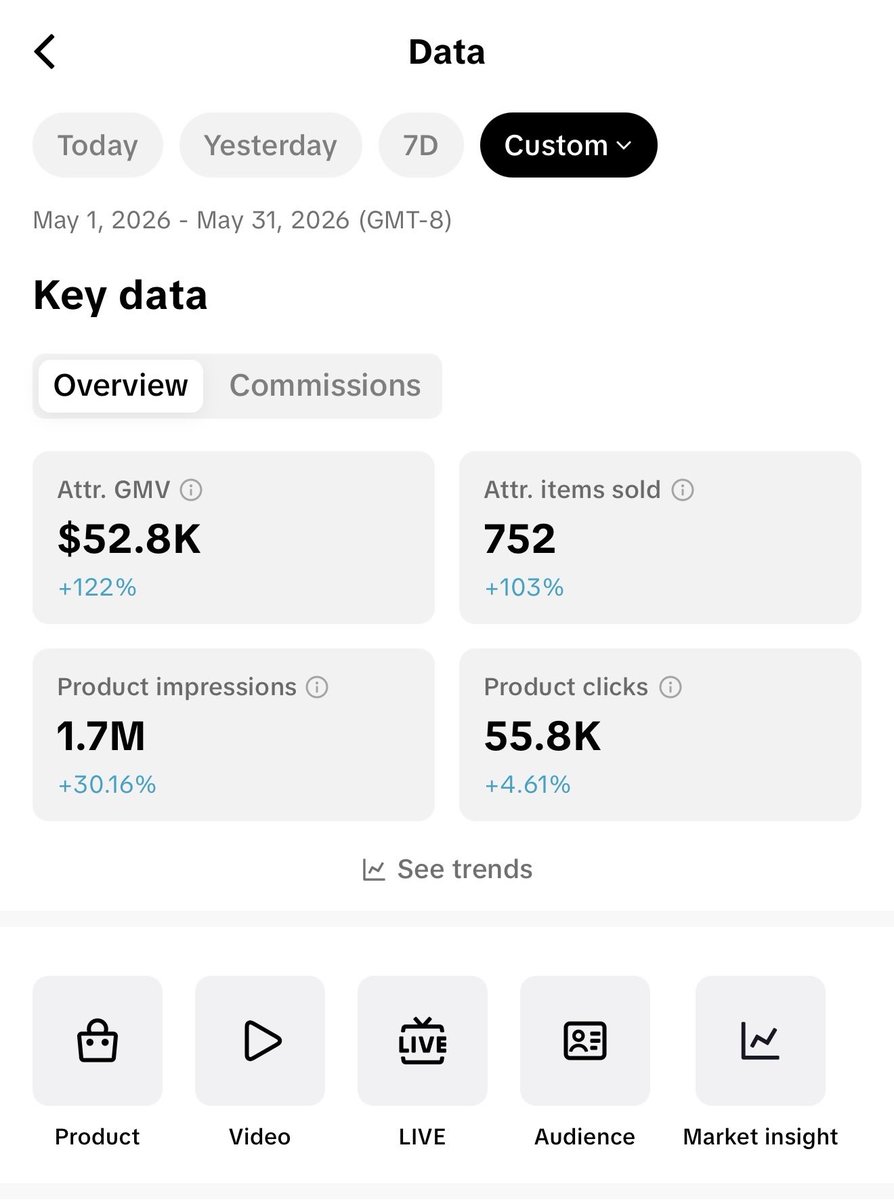This screenshot has height=1200, width=894.
Task: Switch to the Commissions tab
Action: point(325,385)
